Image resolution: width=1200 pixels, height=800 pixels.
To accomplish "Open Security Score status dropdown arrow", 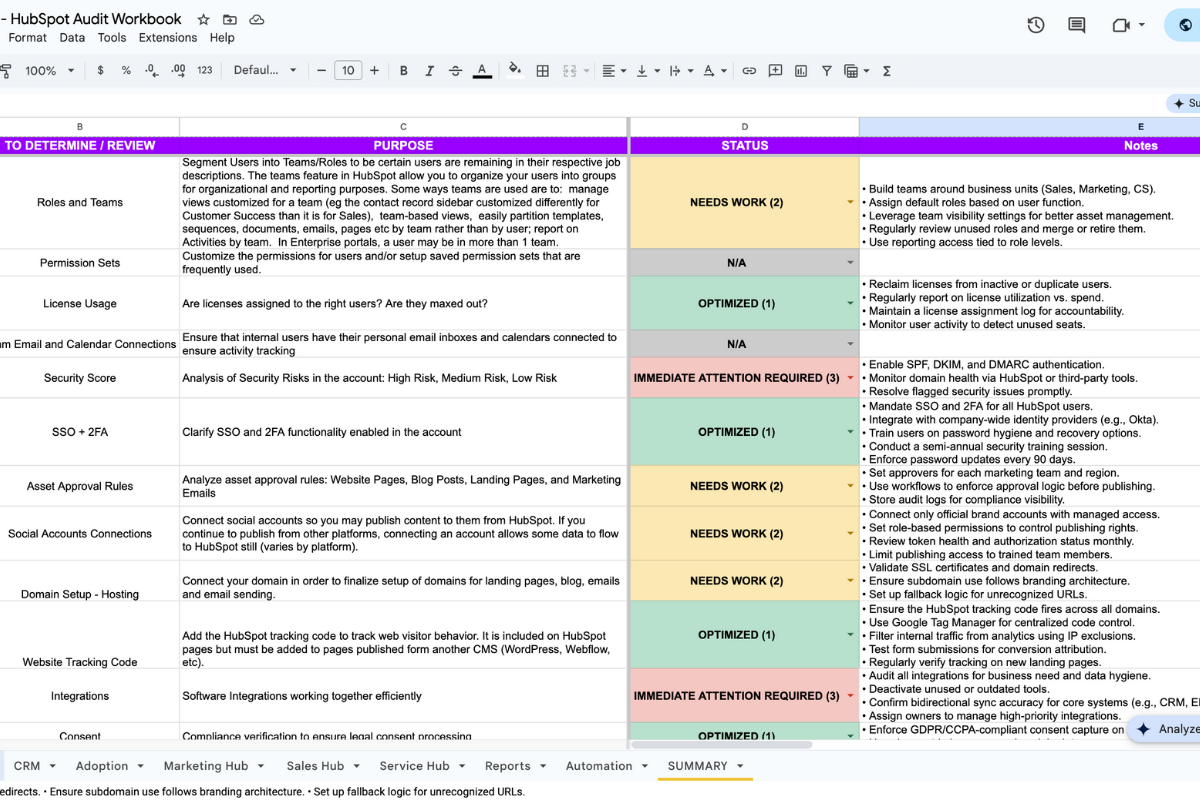I will pyautogui.click(x=851, y=378).
